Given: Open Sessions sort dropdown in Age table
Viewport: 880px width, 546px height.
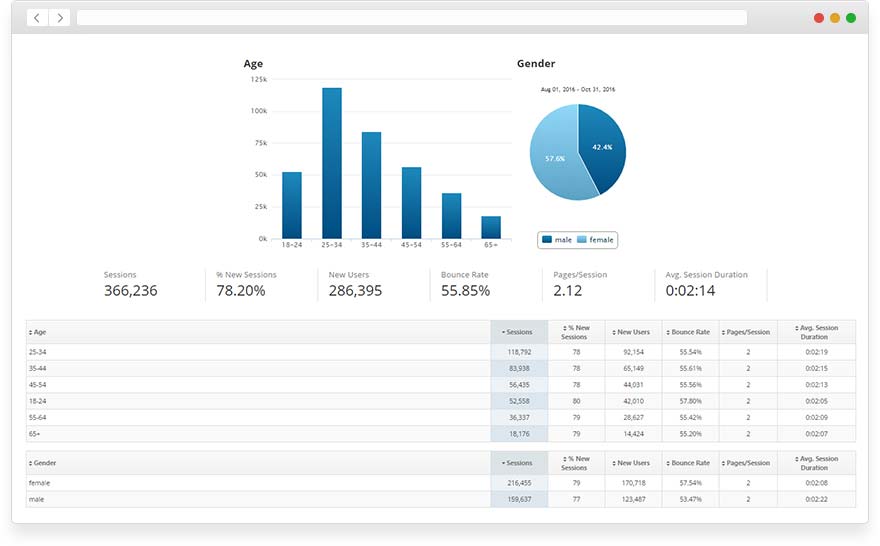Looking at the screenshot, I should [518, 332].
